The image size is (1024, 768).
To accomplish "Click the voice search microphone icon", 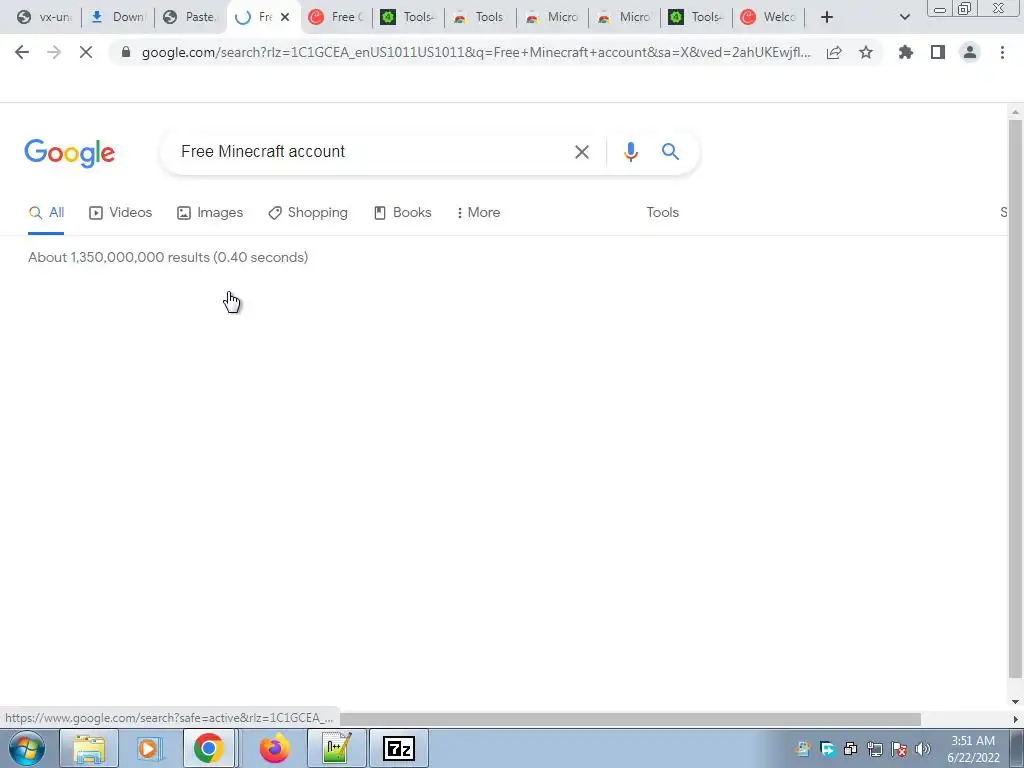I will [630, 152].
